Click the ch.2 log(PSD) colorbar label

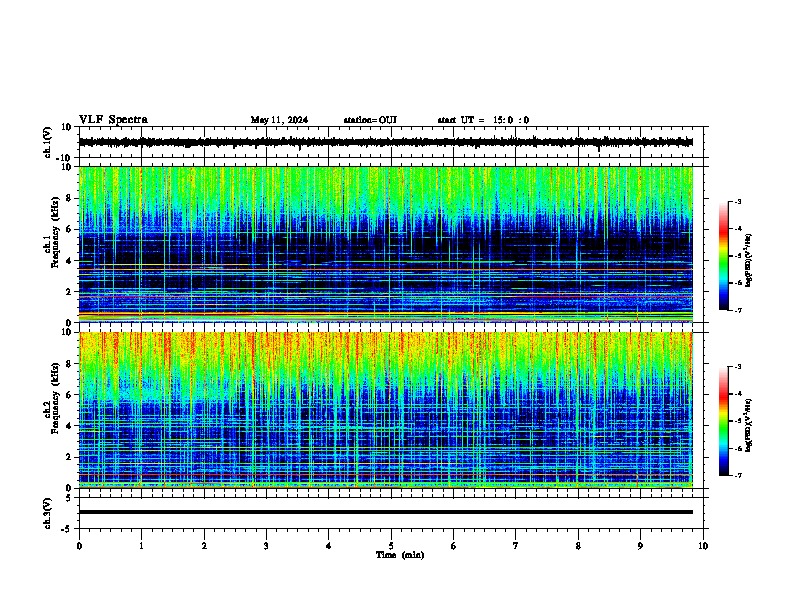tap(748, 425)
